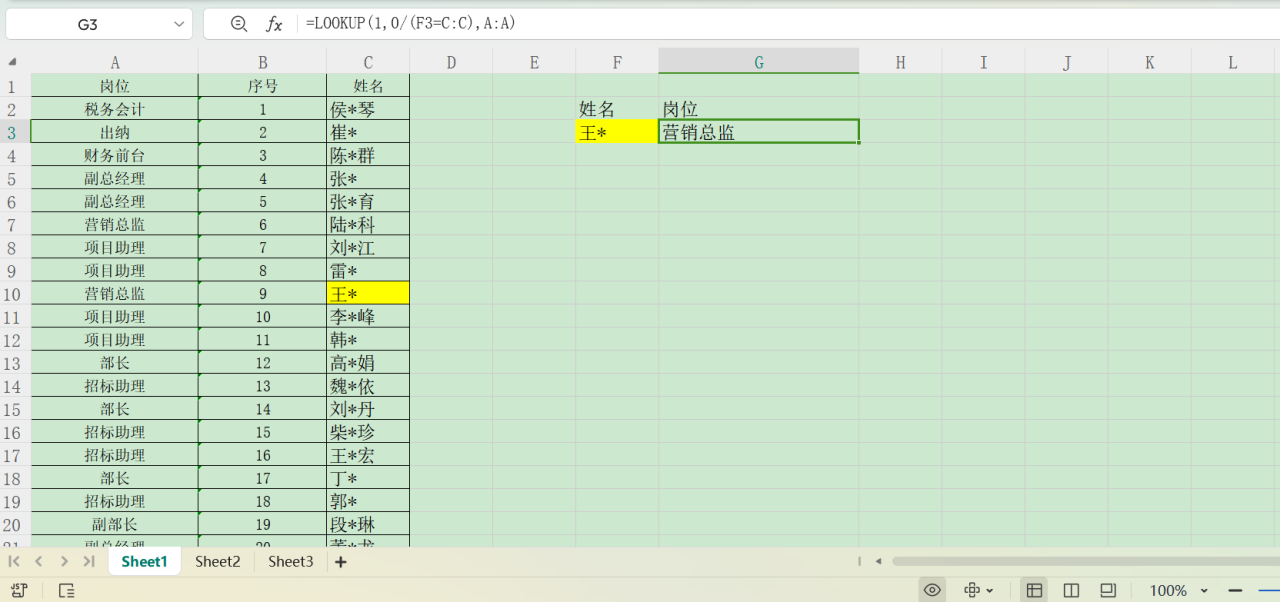
Task: Click the zoom magnifier icon in formula bar
Action: 238,24
